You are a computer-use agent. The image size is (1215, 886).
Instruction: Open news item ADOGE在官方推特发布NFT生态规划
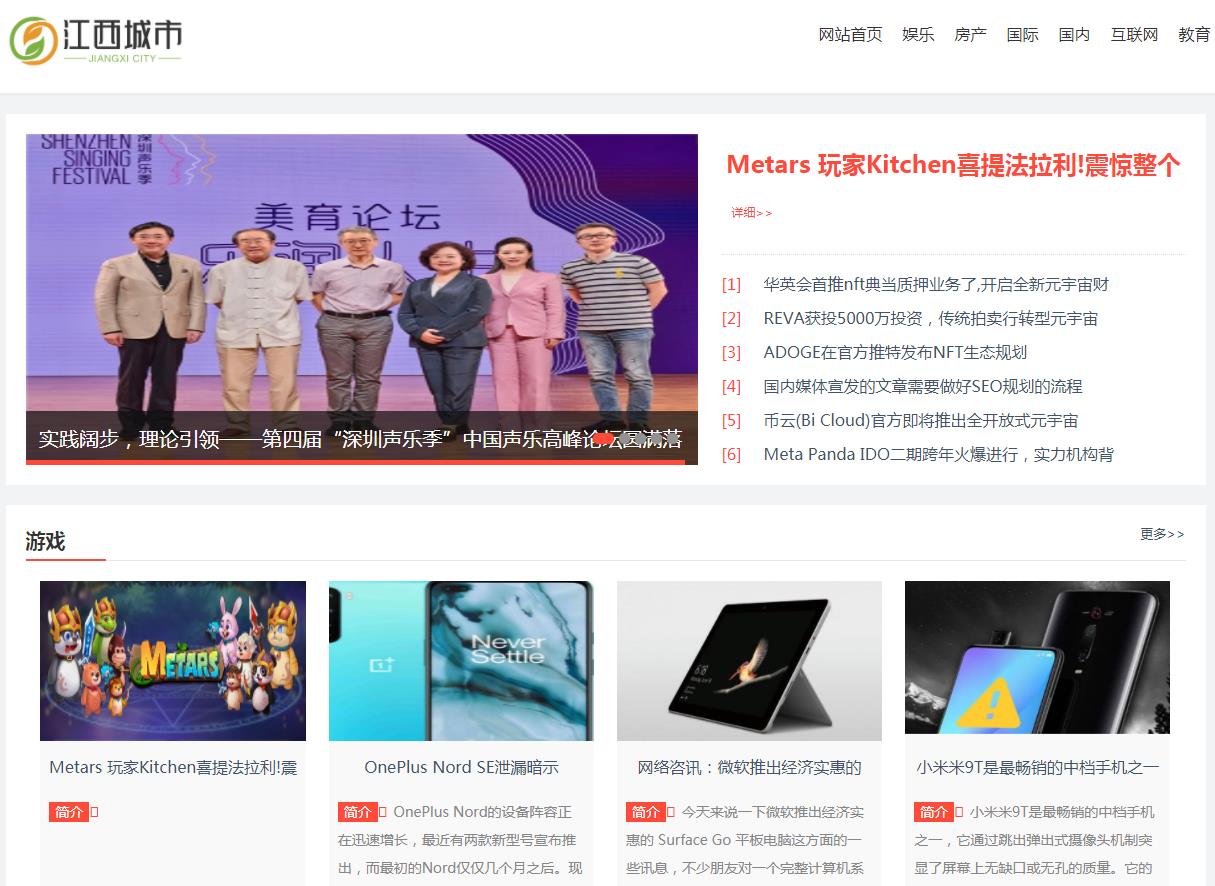coord(895,353)
